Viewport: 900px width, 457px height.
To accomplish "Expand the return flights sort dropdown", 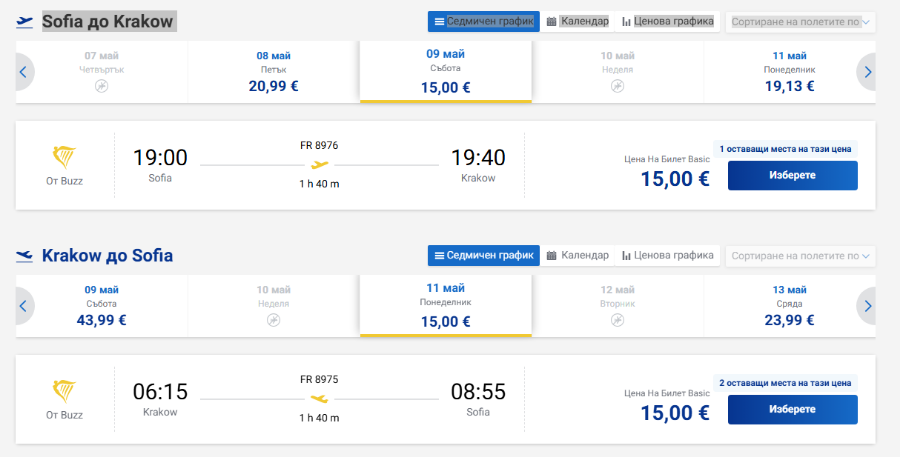I will 801,255.
